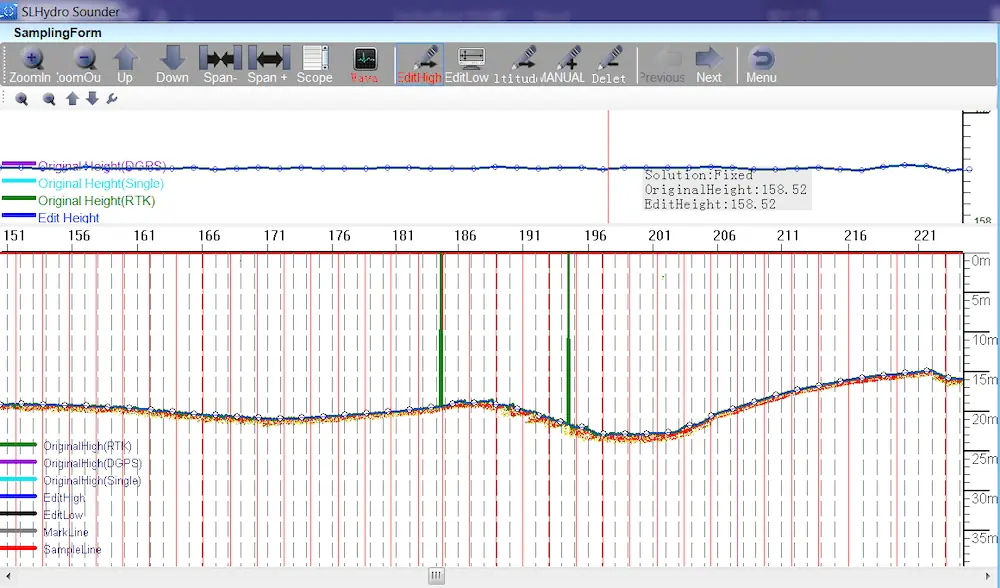Screen dimensions: 1000x588
Task: Click the SLHydro Sounder app icon
Action: click(8, 11)
